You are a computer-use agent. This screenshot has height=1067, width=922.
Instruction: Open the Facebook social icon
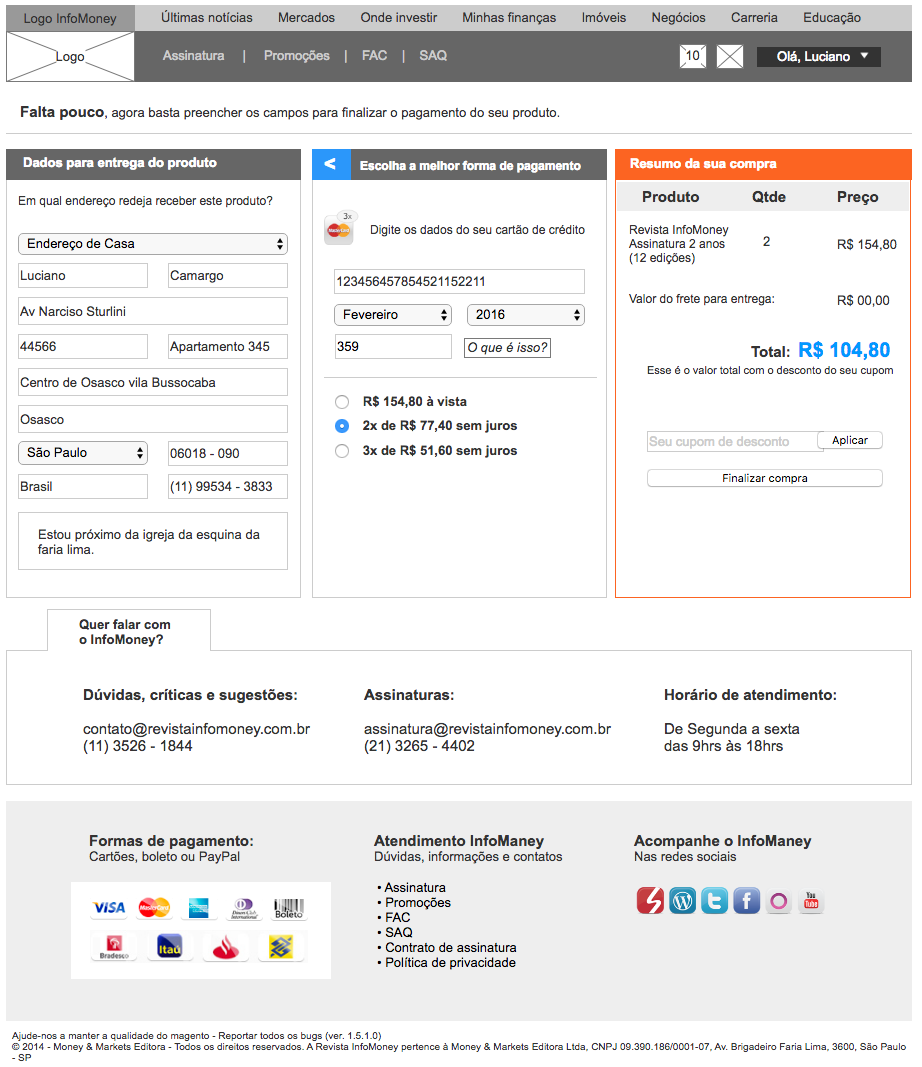click(746, 901)
